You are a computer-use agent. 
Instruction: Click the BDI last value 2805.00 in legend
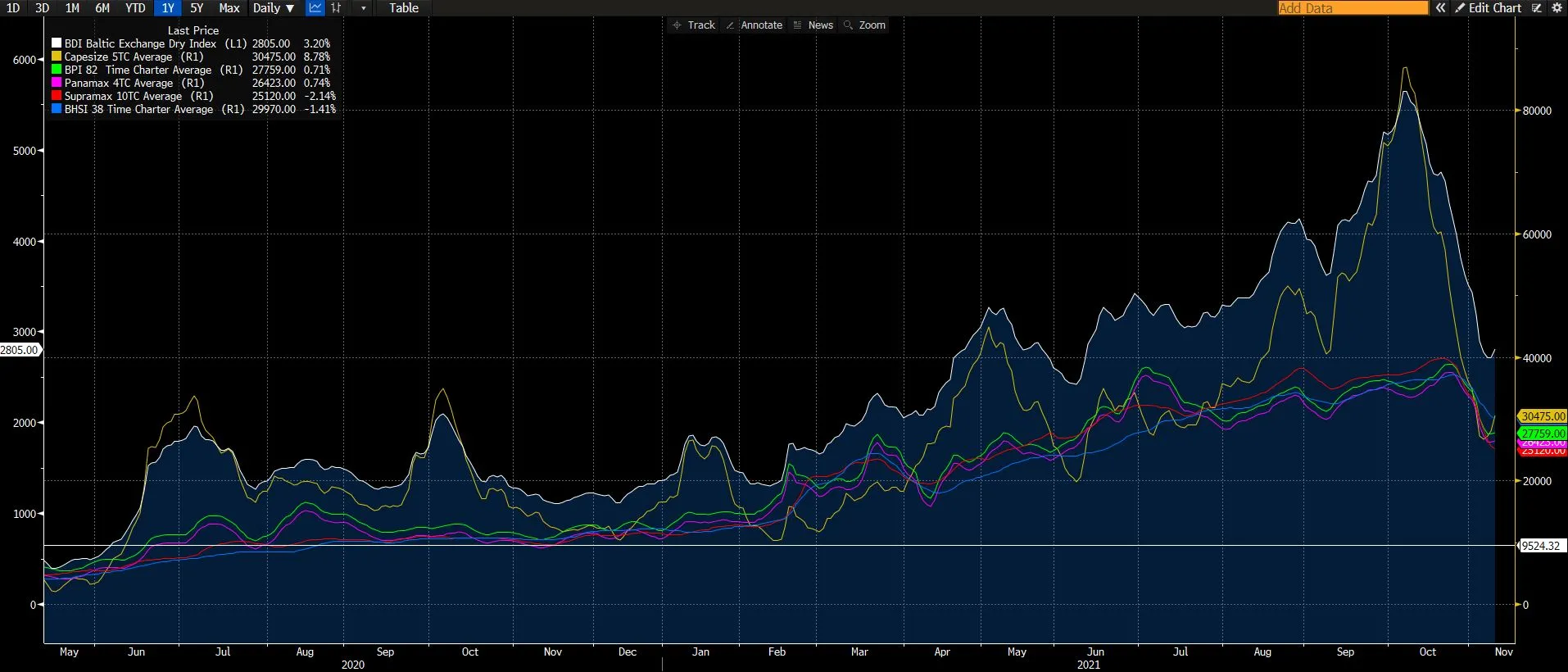click(271, 43)
